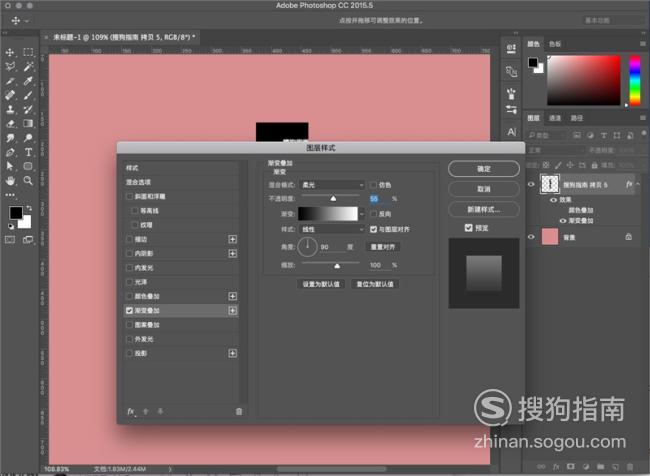Select the Hand tool
This screenshot has width=650, height=476.
pyautogui.click(x=10, y=181)
